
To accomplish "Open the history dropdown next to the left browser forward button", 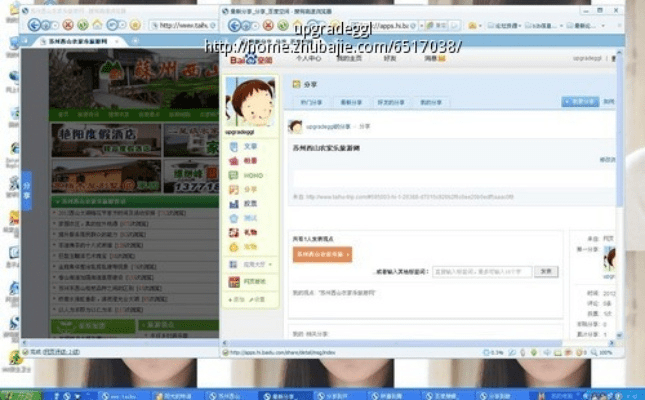I will (x=55, y=26).
